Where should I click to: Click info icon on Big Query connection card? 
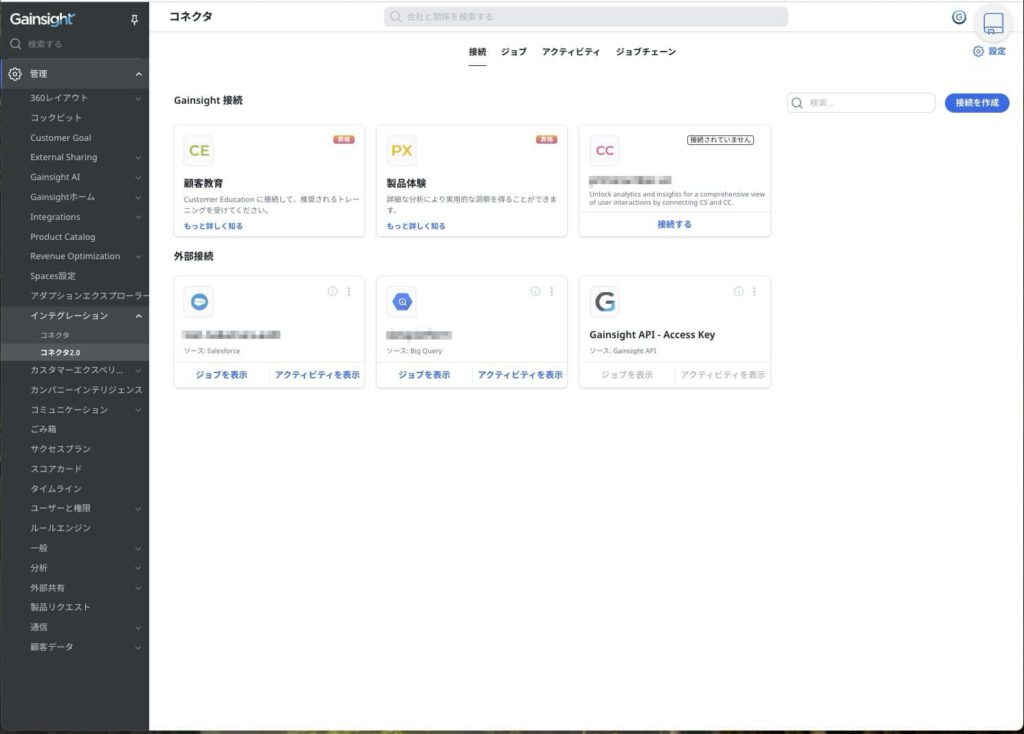pyautogui.click(x=535, y=292)
